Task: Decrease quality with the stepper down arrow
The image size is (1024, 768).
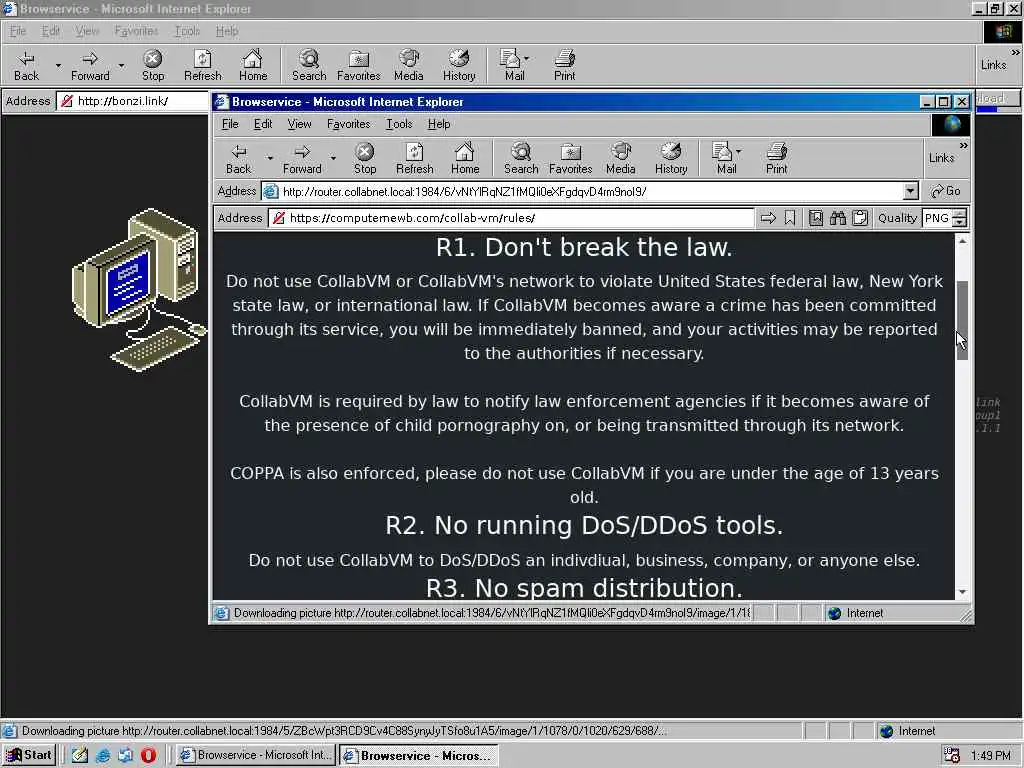Action: click(x=959, y=223)
